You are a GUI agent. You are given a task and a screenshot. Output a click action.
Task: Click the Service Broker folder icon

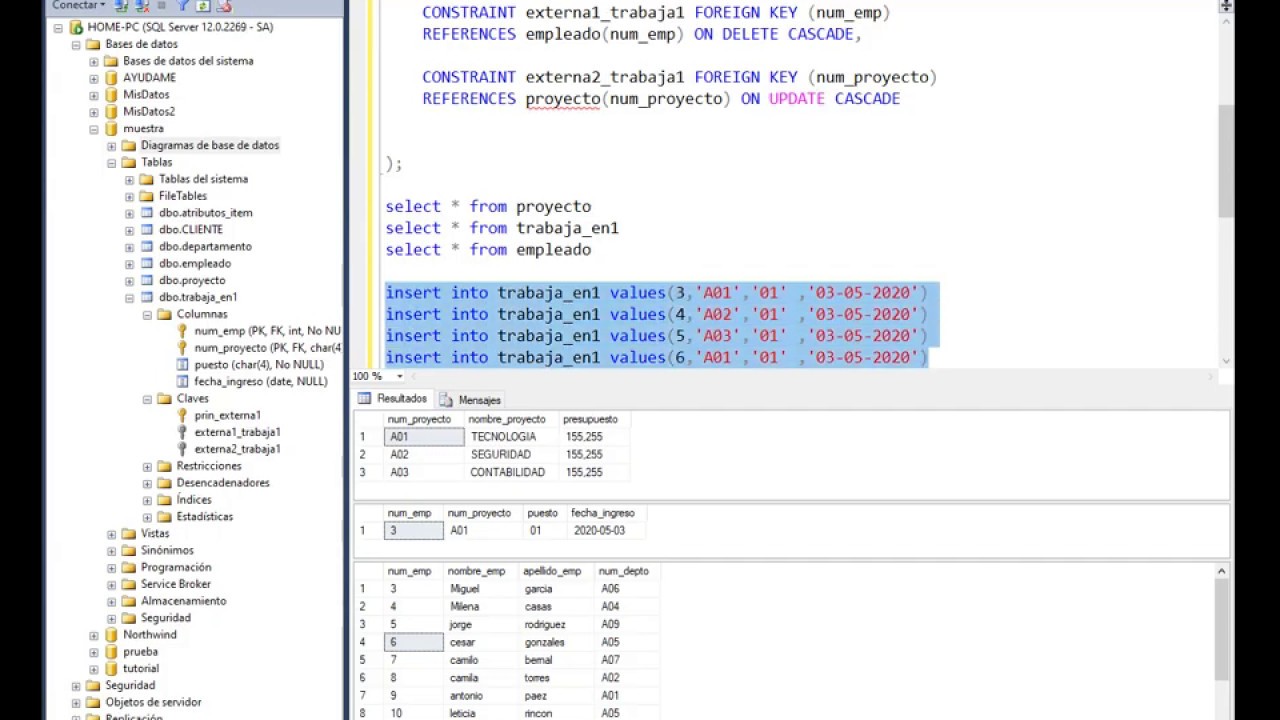(x=129, y=584)
